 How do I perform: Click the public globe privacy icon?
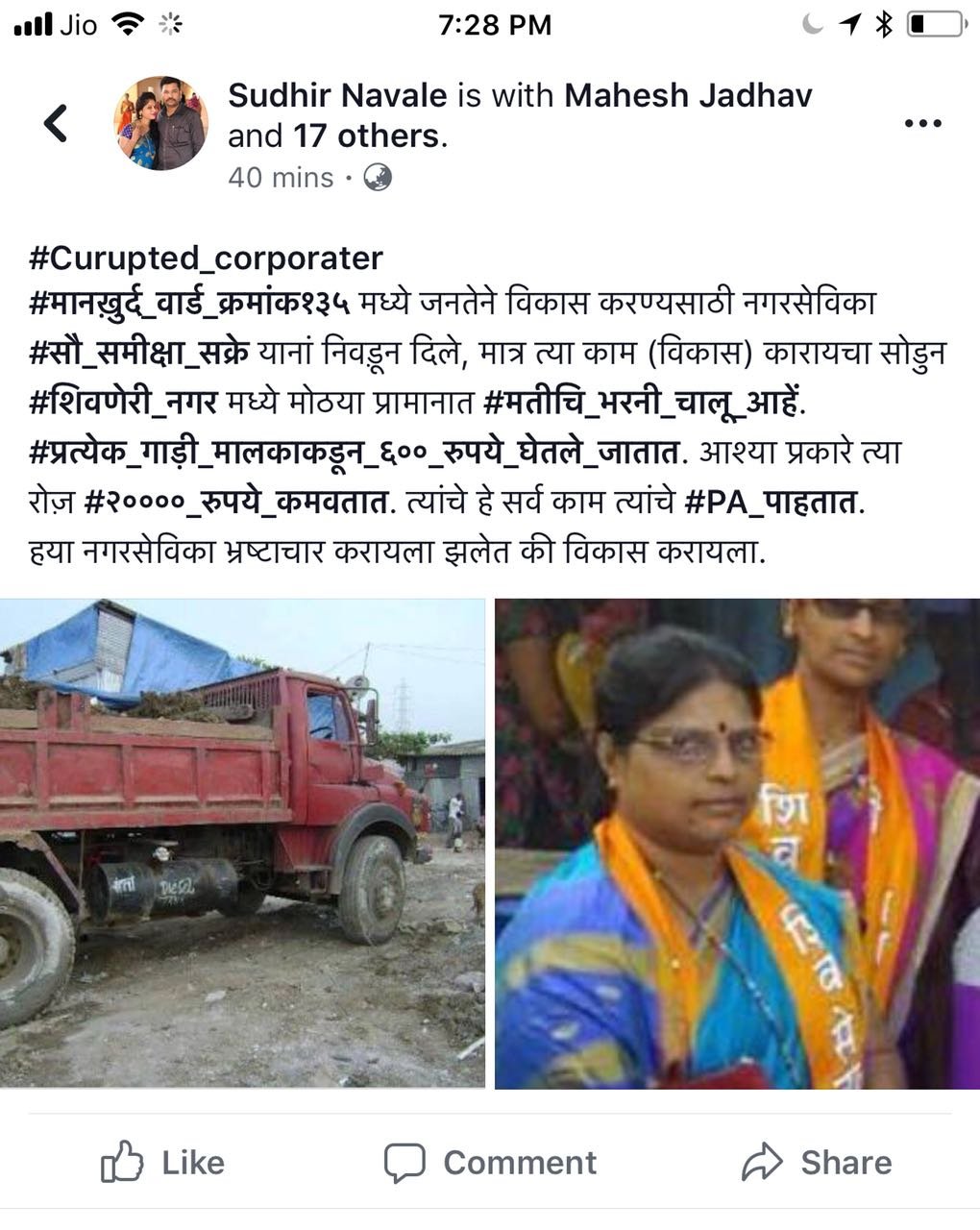(x=378, y=178)
